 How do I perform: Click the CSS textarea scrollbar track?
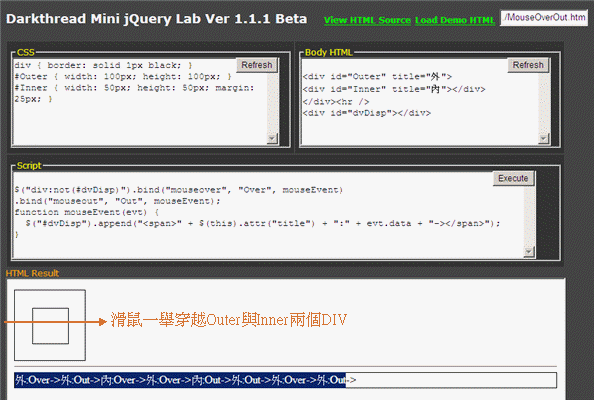click(x=272, y=103)
